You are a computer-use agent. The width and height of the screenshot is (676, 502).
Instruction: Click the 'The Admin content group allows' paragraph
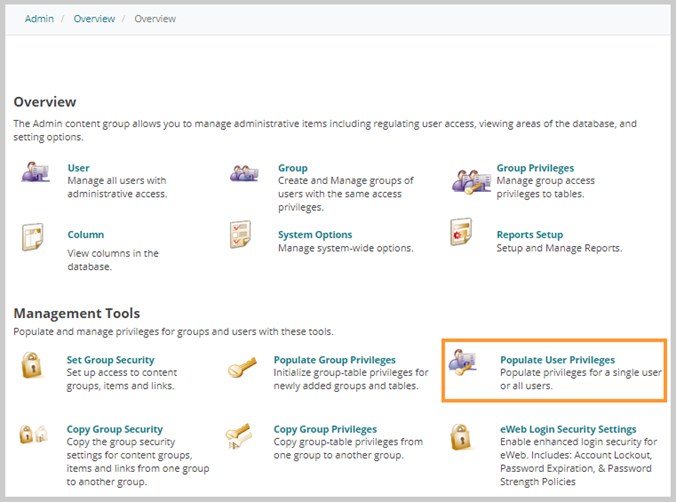click(325, 130)
